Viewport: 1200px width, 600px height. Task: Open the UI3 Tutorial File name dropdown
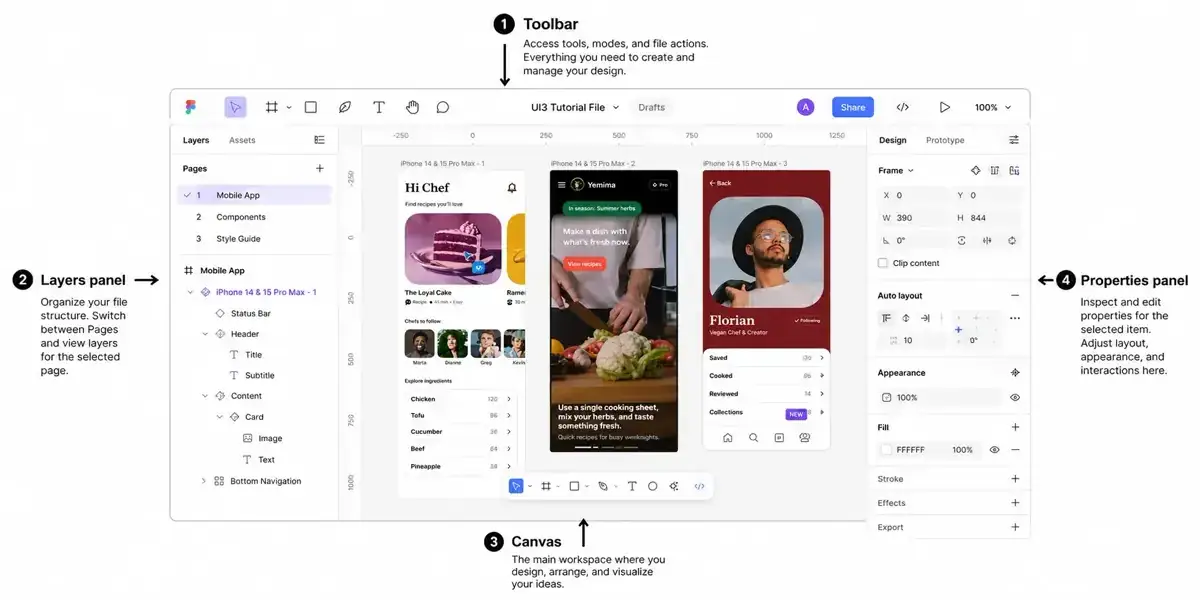point(575,107)
